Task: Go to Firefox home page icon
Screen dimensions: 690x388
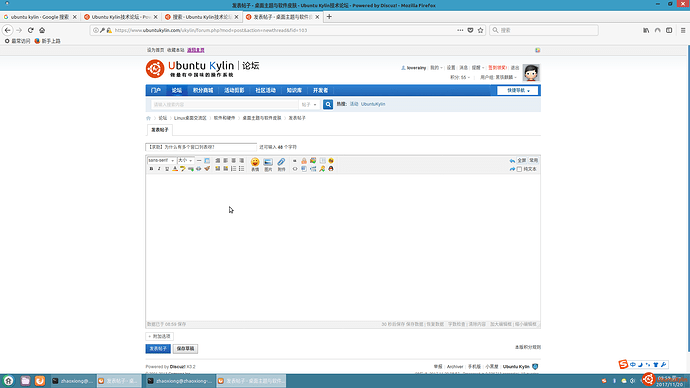Action: coord(42,30)
